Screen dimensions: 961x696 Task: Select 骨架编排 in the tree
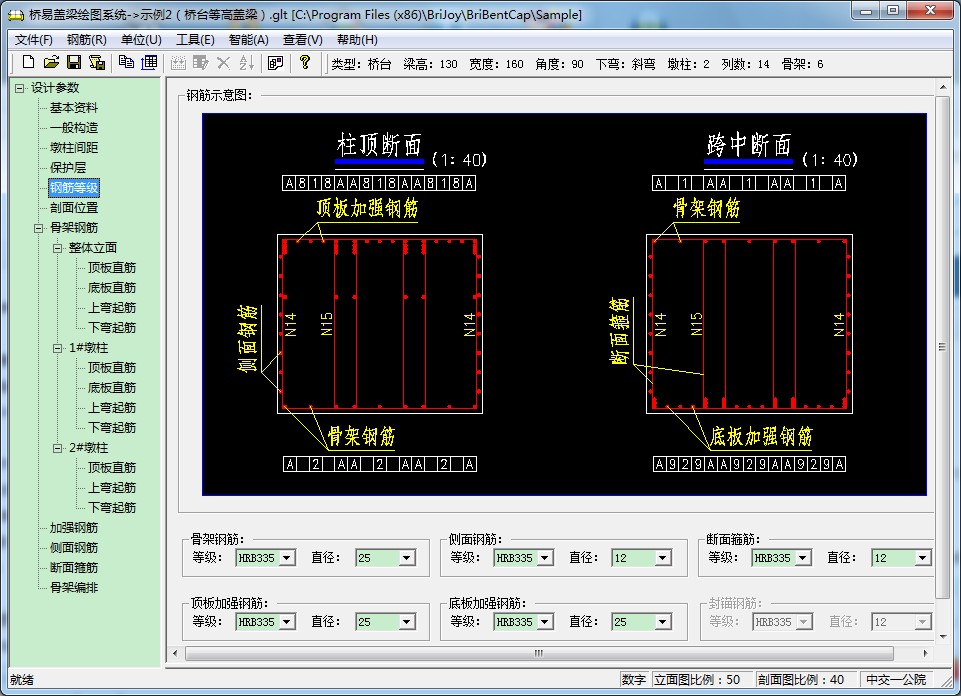coord(74,588)
